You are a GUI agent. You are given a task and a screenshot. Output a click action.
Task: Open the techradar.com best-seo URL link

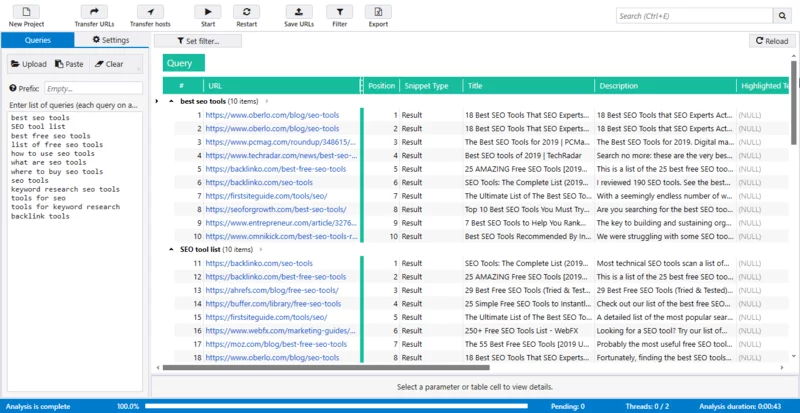pyautogui.click(x=281, y=155)
